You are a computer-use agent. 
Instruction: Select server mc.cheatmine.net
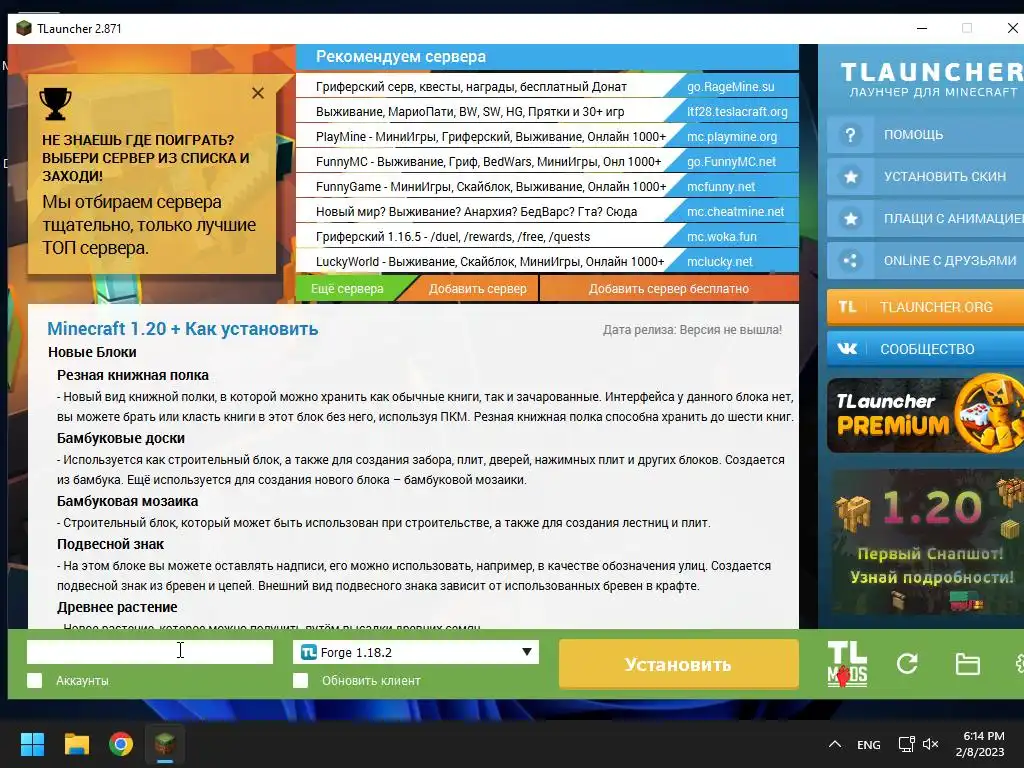[735, 212]
